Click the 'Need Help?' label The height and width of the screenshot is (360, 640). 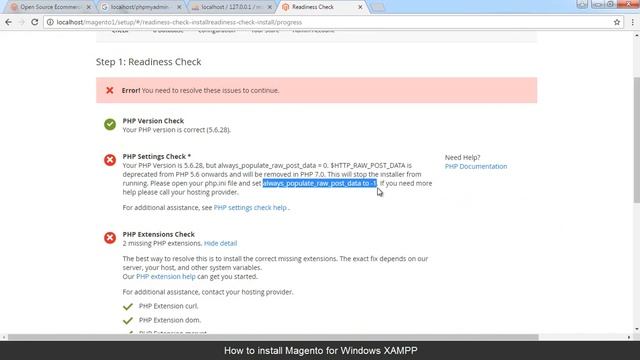pyautogui.click(x=462, y=157)
